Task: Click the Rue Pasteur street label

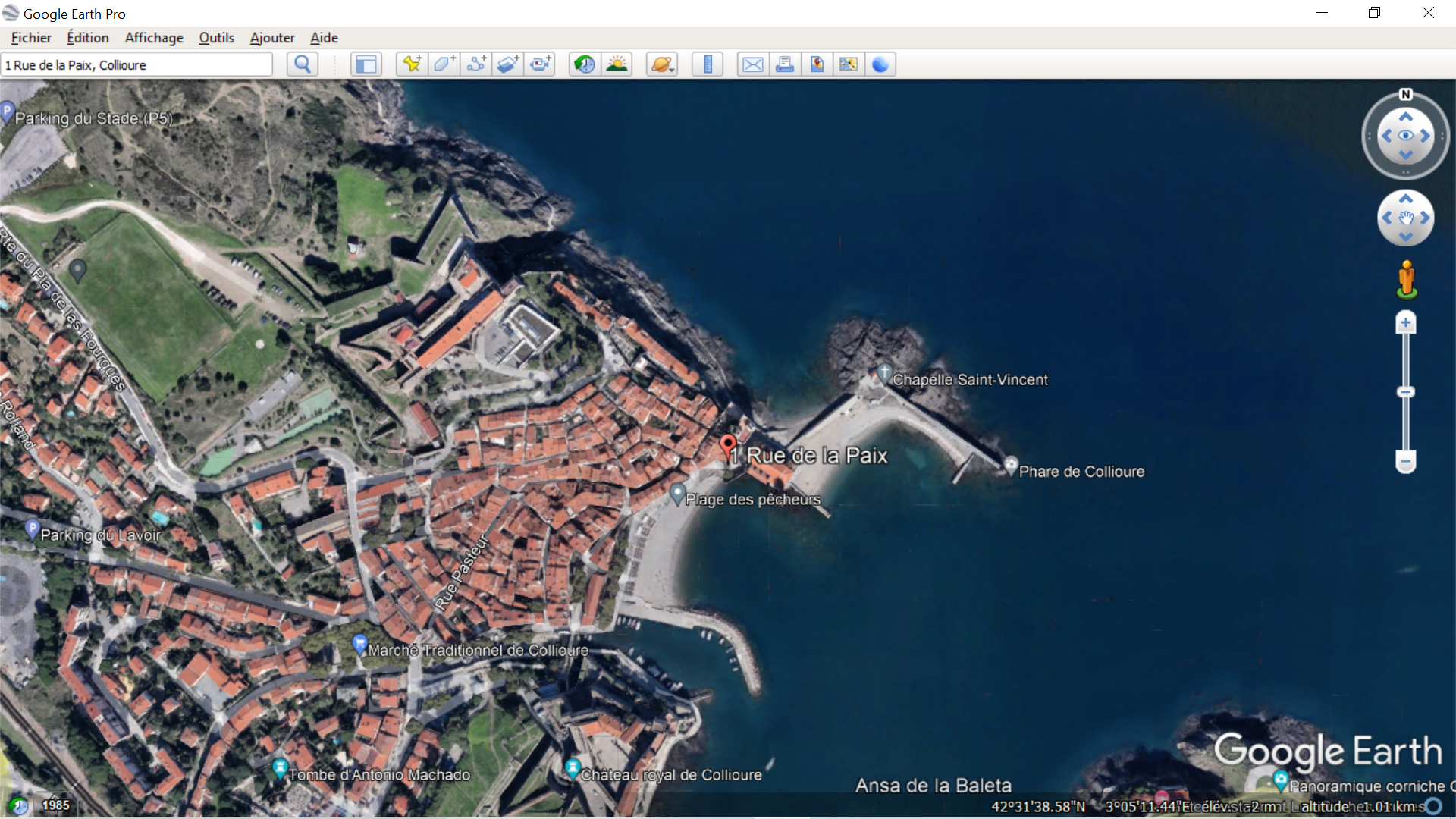Action: [461, 573]
